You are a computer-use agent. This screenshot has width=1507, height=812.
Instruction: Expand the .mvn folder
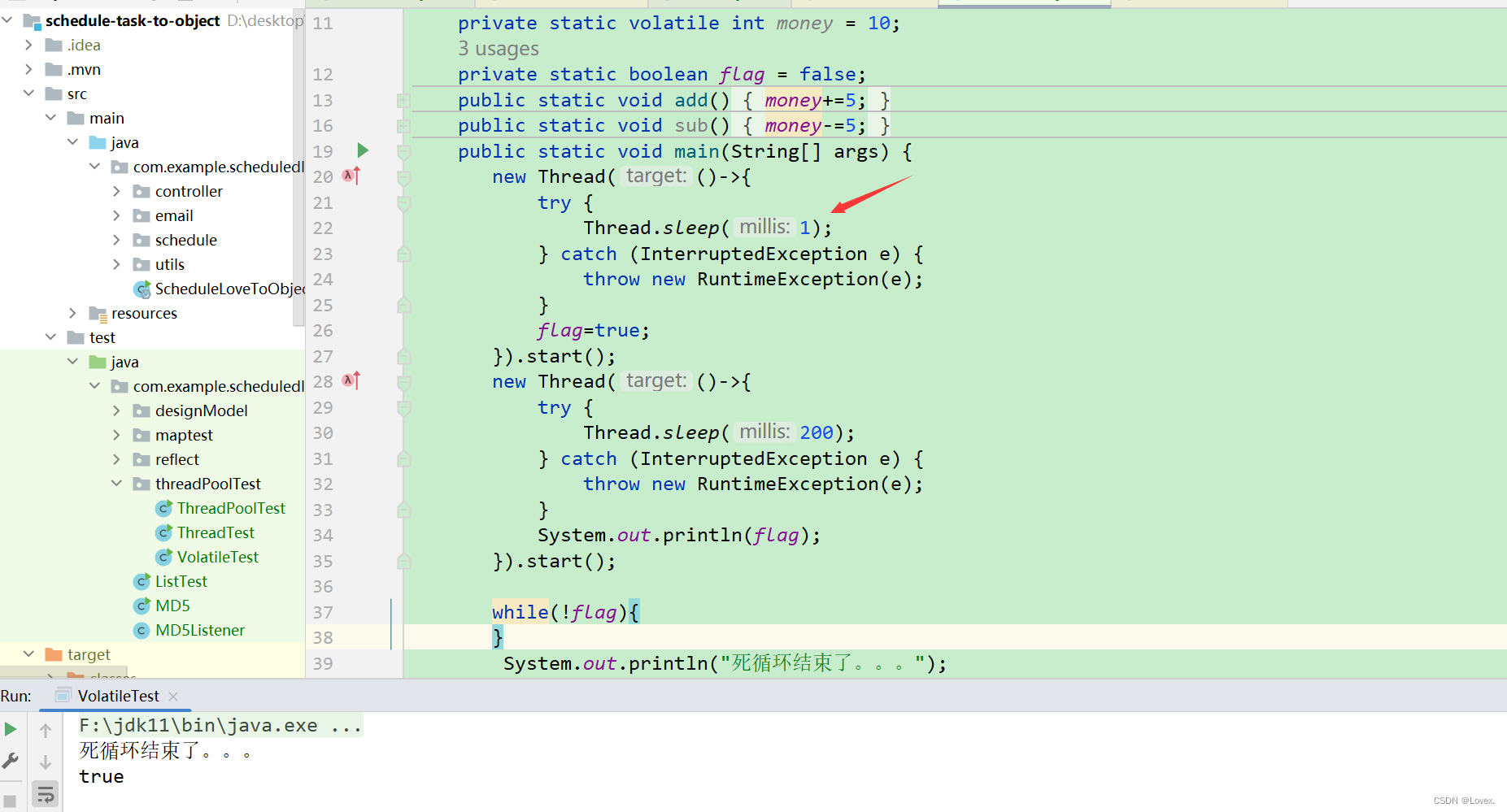[x=29, y=69]
